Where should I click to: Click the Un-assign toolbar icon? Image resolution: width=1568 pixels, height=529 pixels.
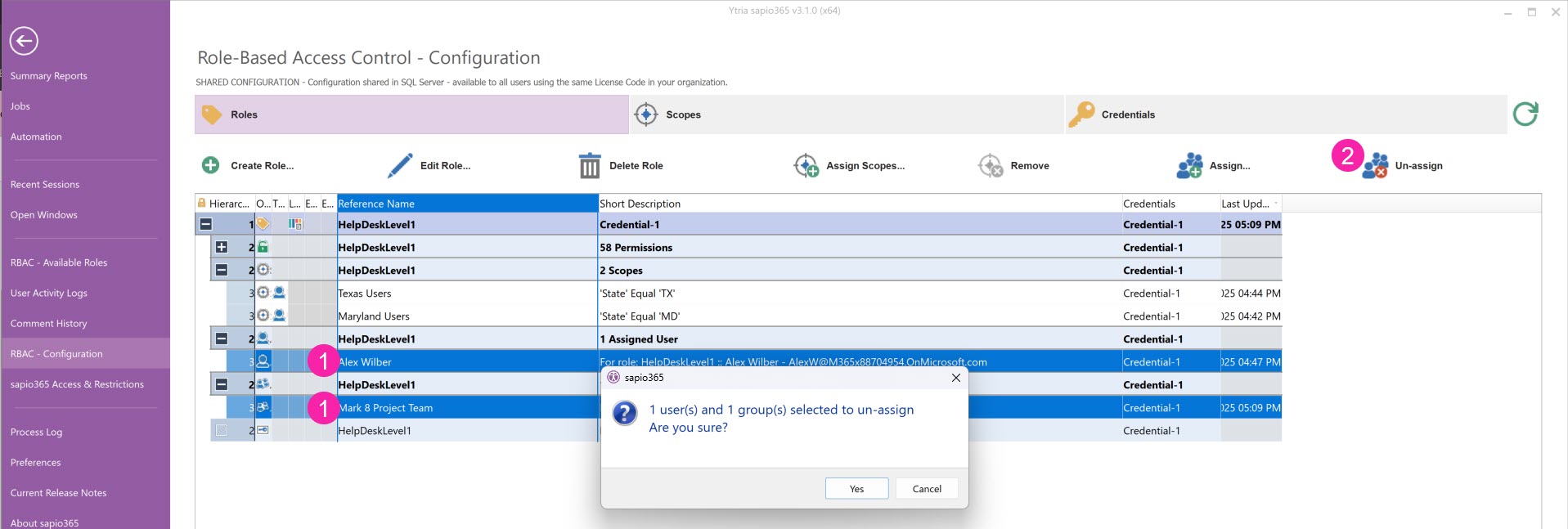[x=1375, y=165]
